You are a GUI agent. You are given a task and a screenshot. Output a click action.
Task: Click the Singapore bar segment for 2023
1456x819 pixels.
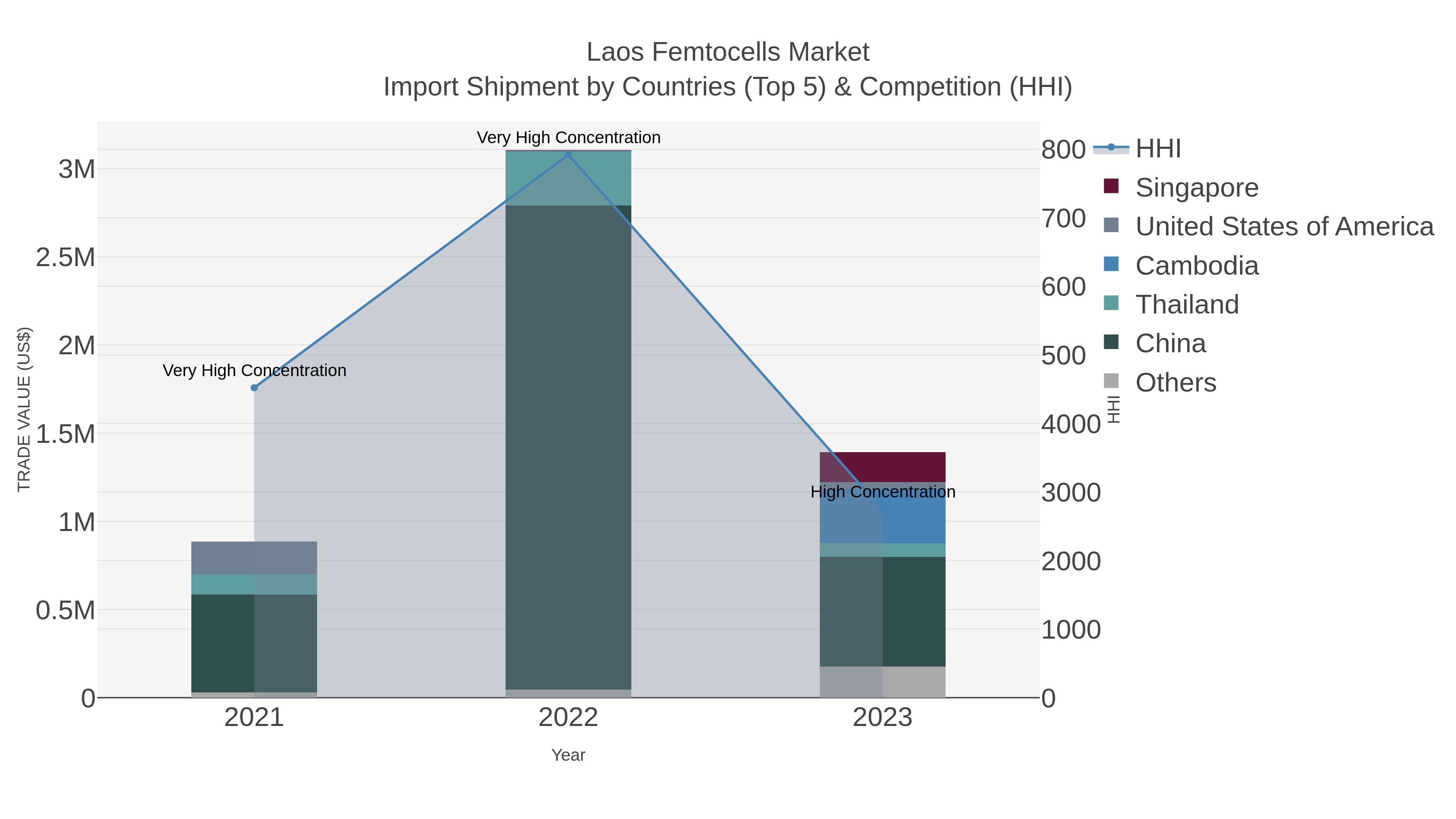tap(883, 467)
